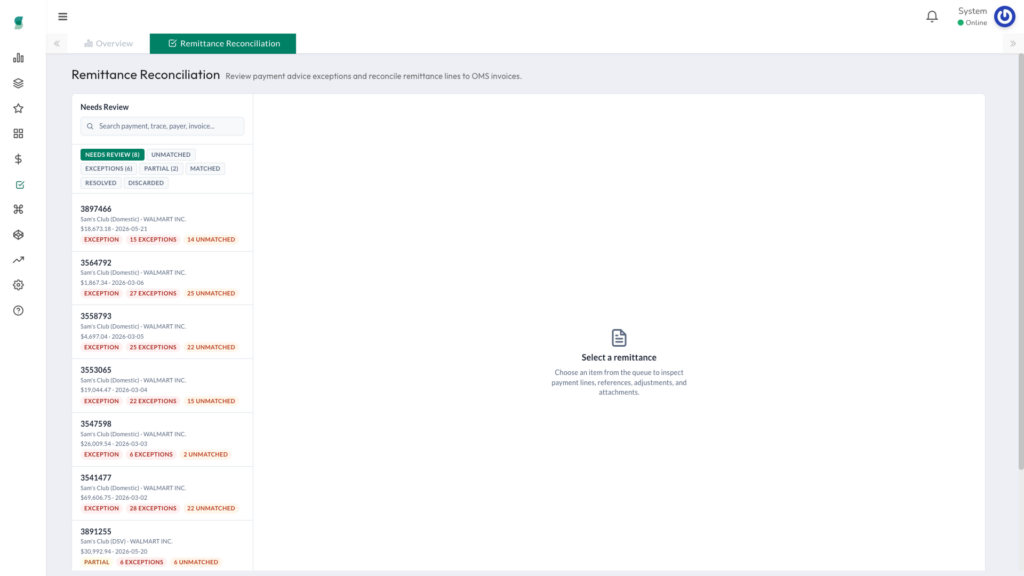
Task: Click the search magnifier icon
Action: click(x=90, y=126)
